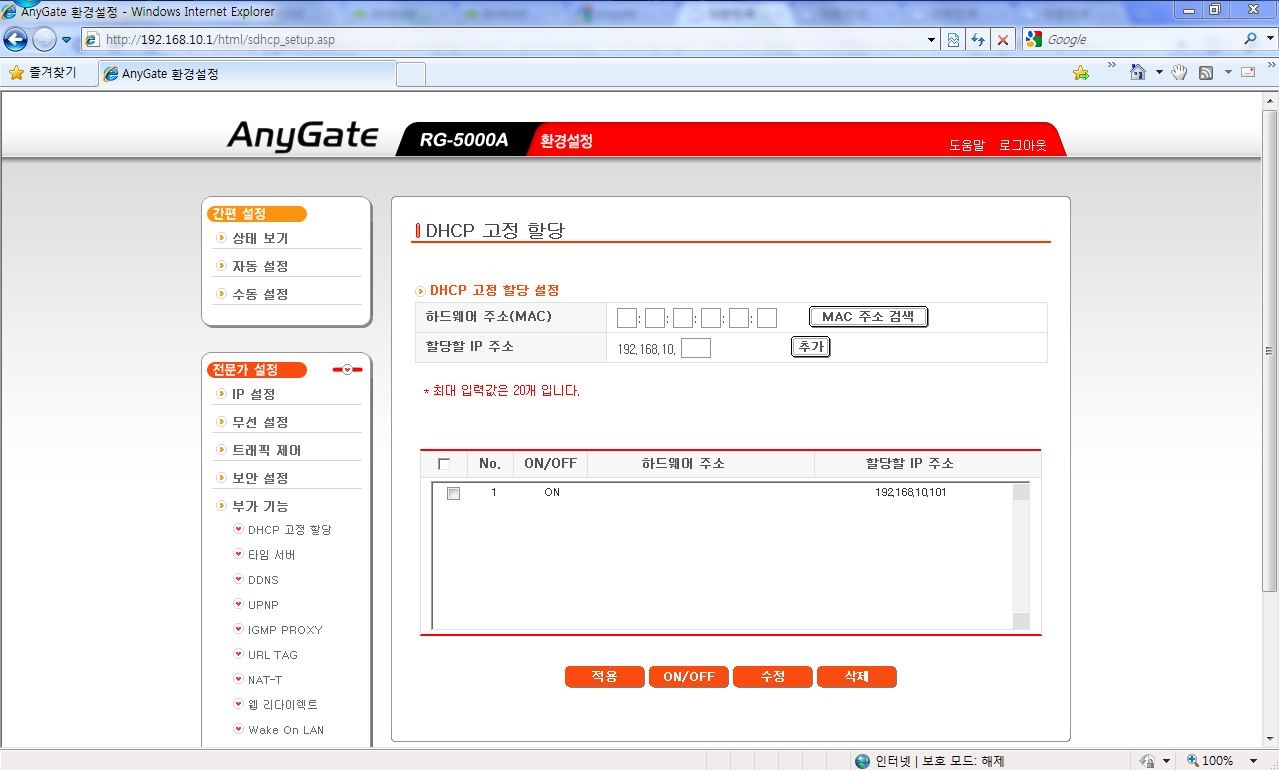The image size is (1279, 770).
Task: Open the DDNS submenu link
Action: [x=263, y=580]
